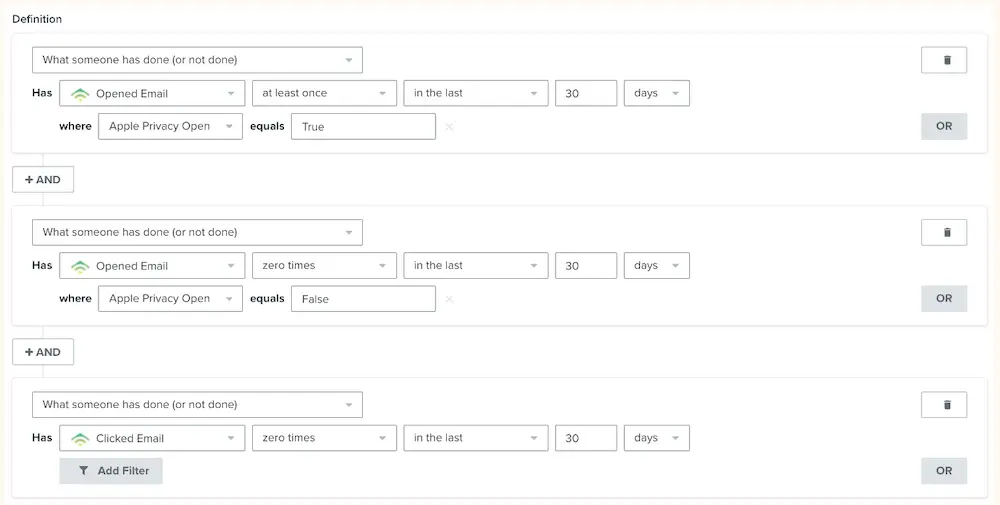Expand the Clicked Email metric dropdown
This screenshot has height=505, width=1000.
point(152,438)
